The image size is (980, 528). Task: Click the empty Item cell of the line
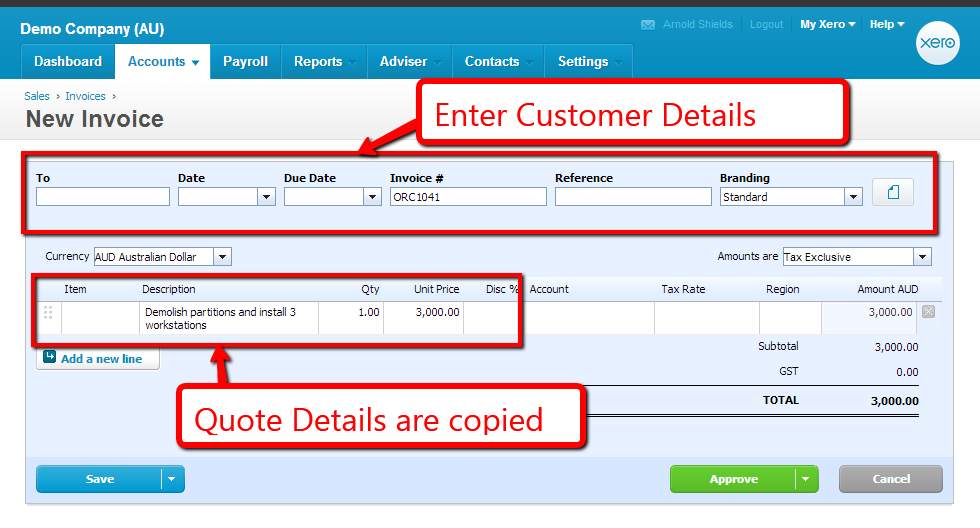tap(101, 318)
